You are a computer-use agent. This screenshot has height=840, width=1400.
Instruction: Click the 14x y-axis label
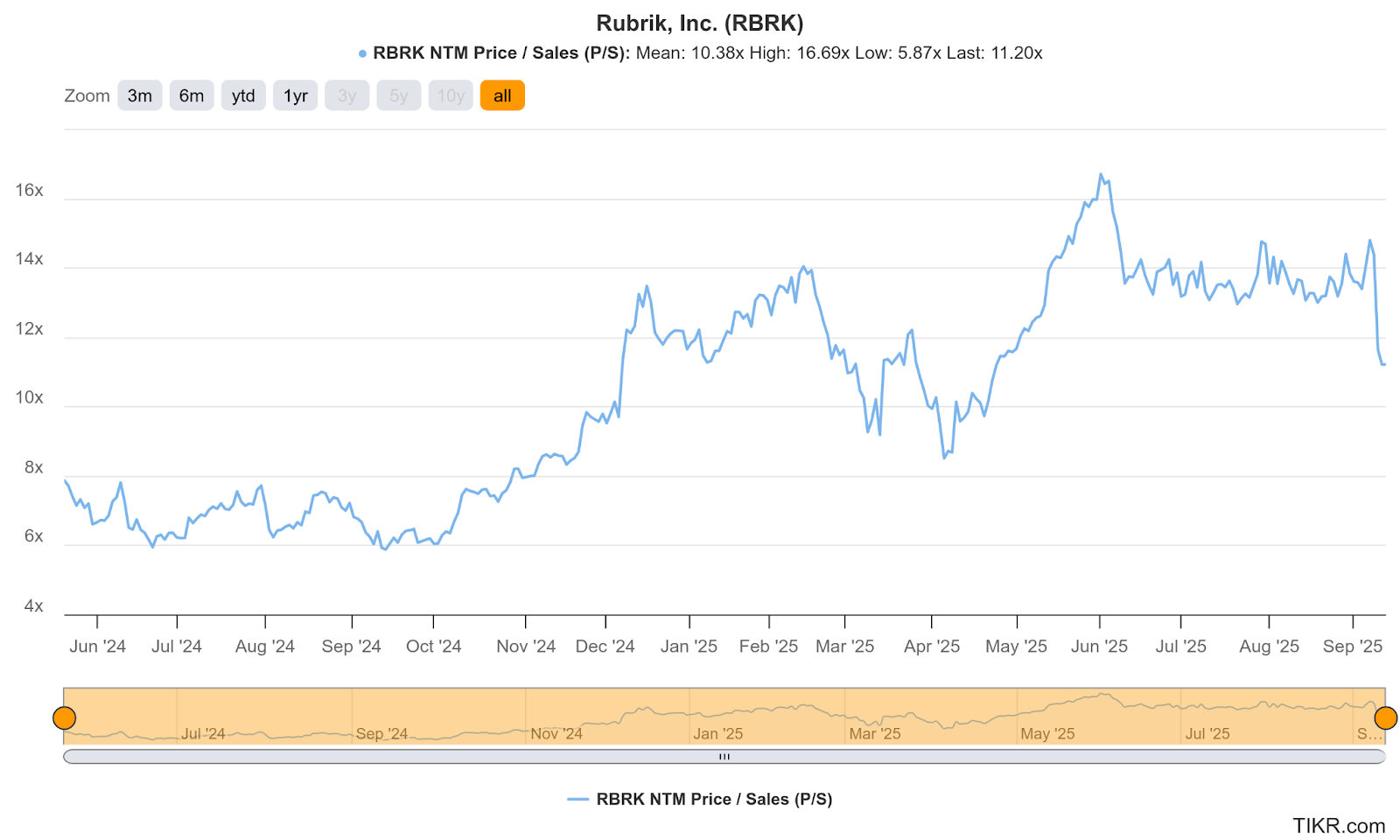click(29, 259)
